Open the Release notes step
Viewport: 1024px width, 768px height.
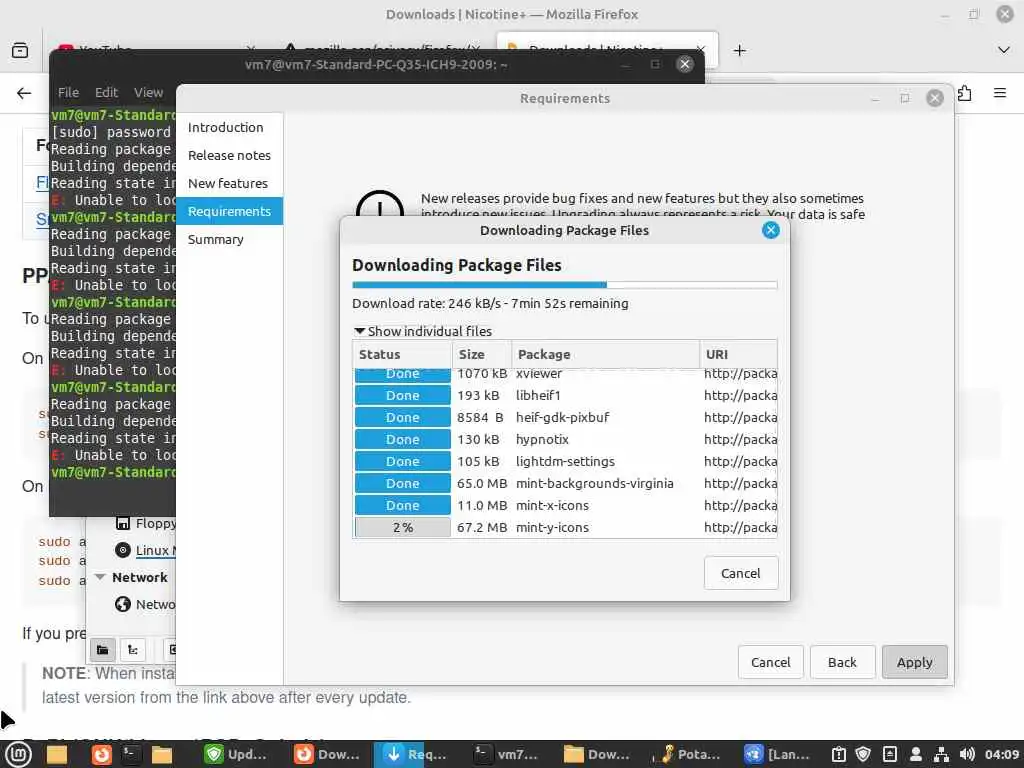229,155
